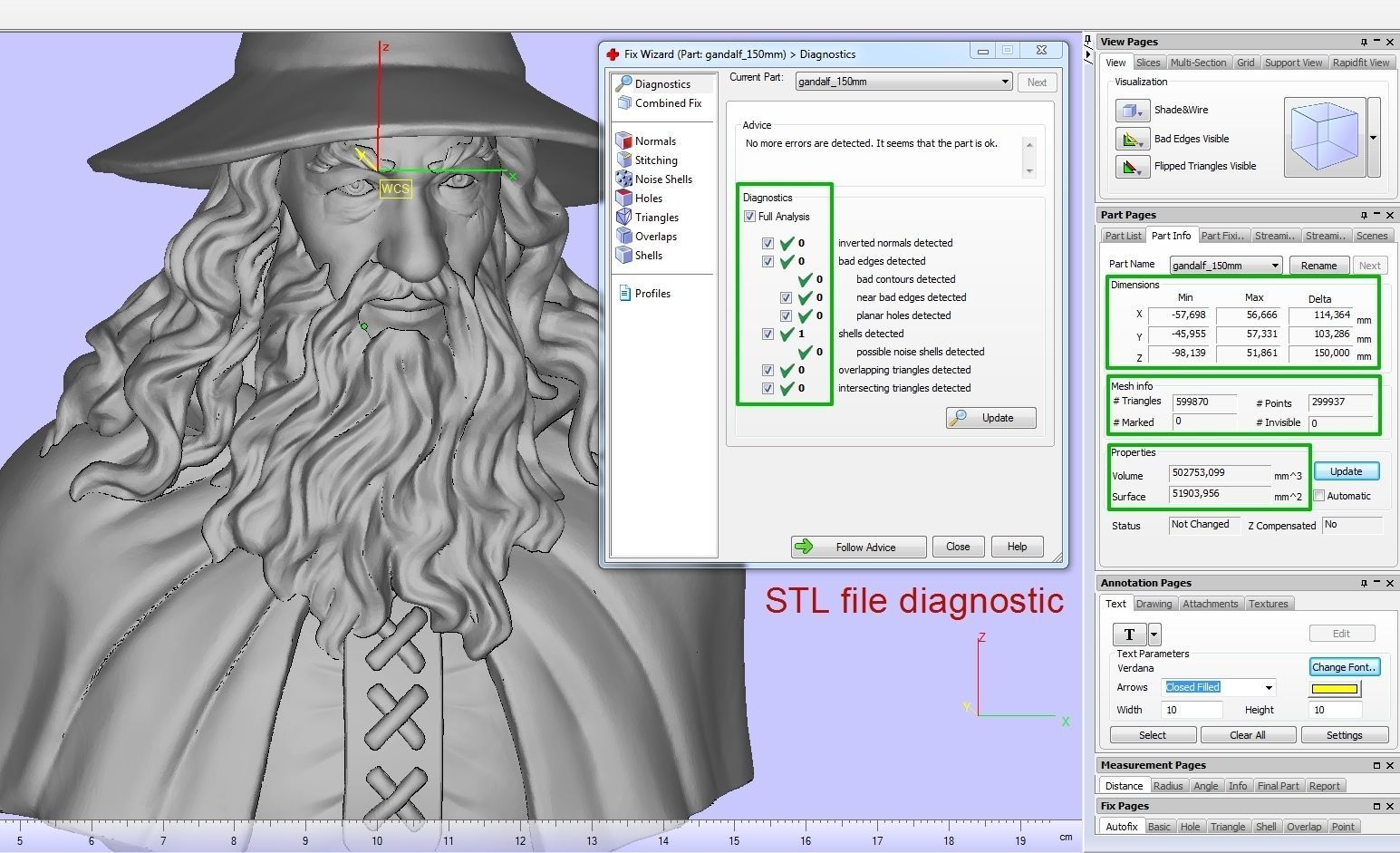Click the Settings button in Annotation Pages
Screen dimensions: 1400x853
click(x=1344, y=735)
